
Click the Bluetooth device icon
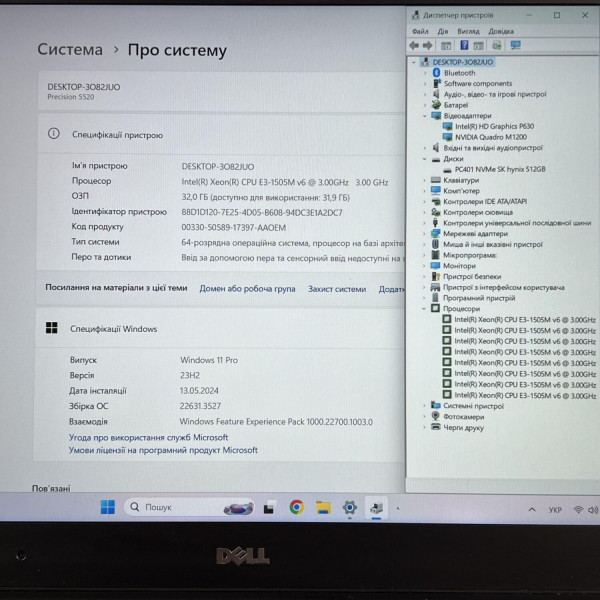pos(436,73)
